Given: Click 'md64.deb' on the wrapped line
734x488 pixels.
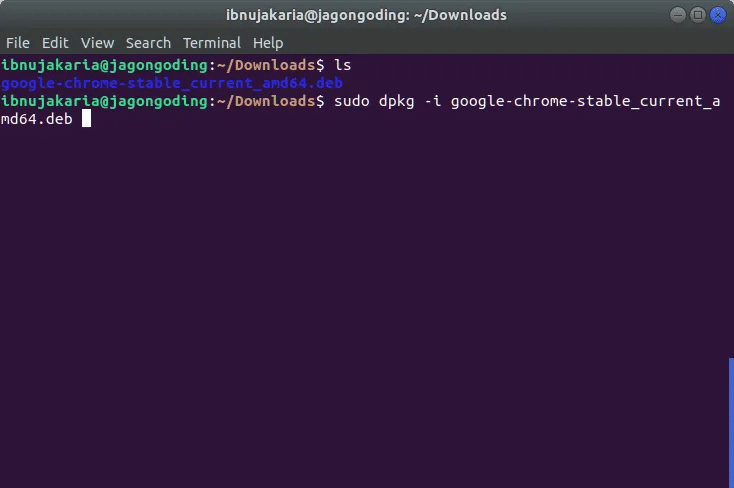Looking at the screenshot, I should tap(37, 119).
